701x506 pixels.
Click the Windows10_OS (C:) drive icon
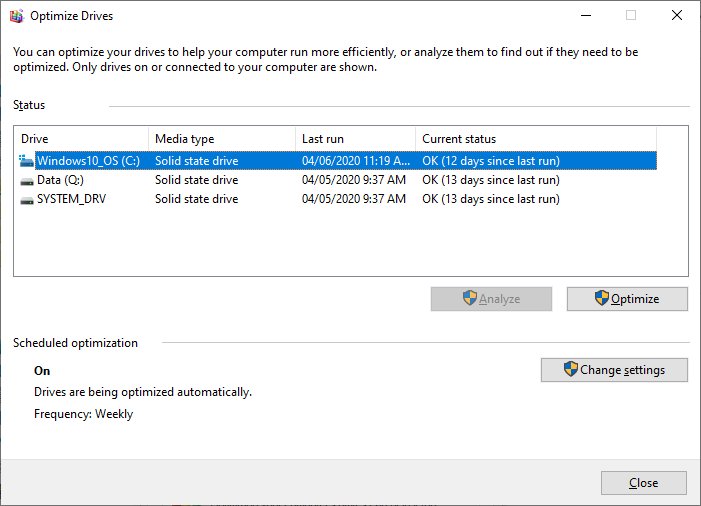click(x=26, y=160)
